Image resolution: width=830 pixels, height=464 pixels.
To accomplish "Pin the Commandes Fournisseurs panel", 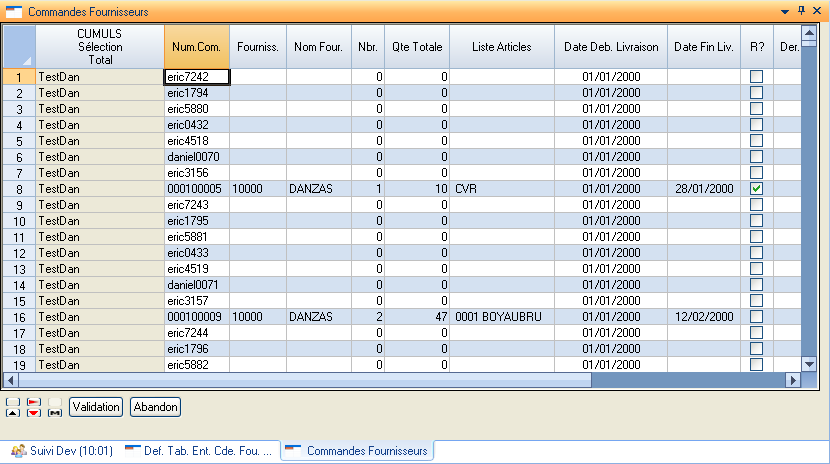I will point(802,11).
